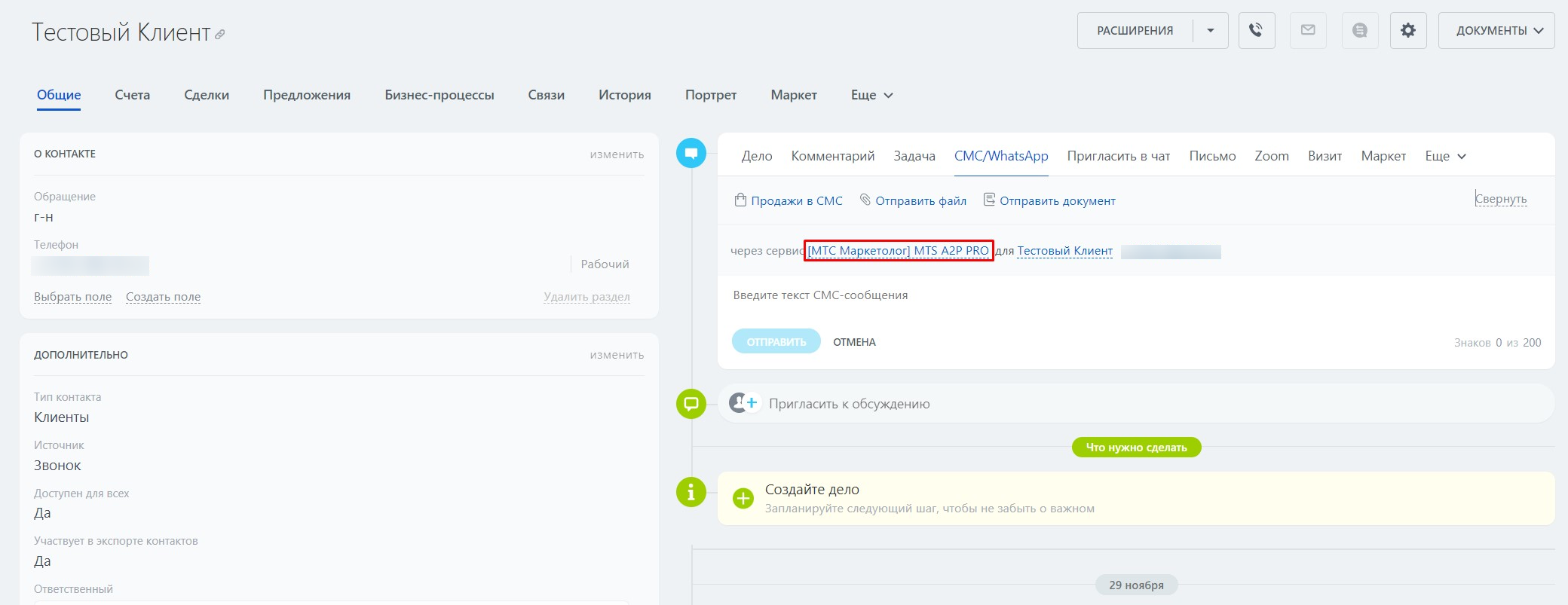Open the Письмо tab in timeline
The width and height of the screenshot is (1568, 605).
1212,156
